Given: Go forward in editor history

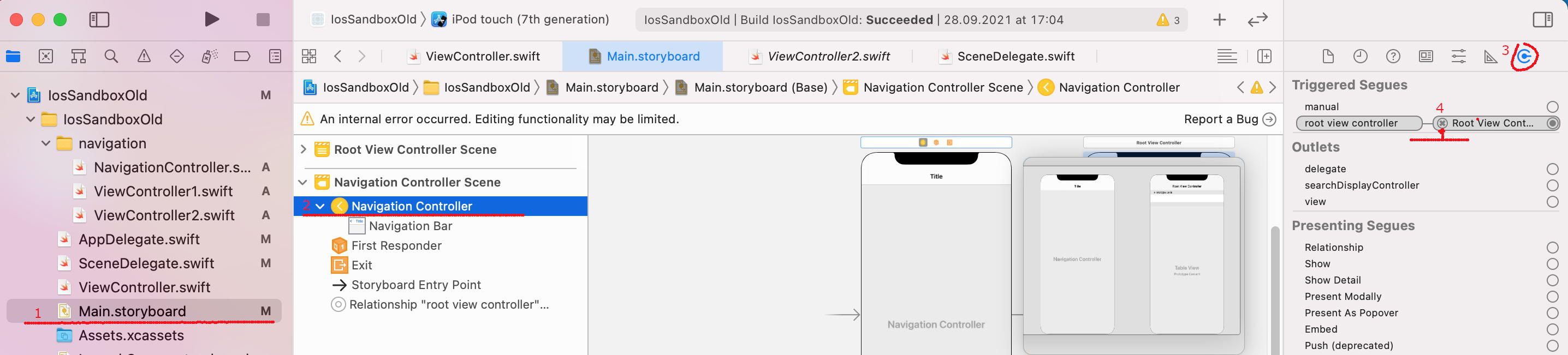Looking at the screenshot, I should (x=362, y=57).
